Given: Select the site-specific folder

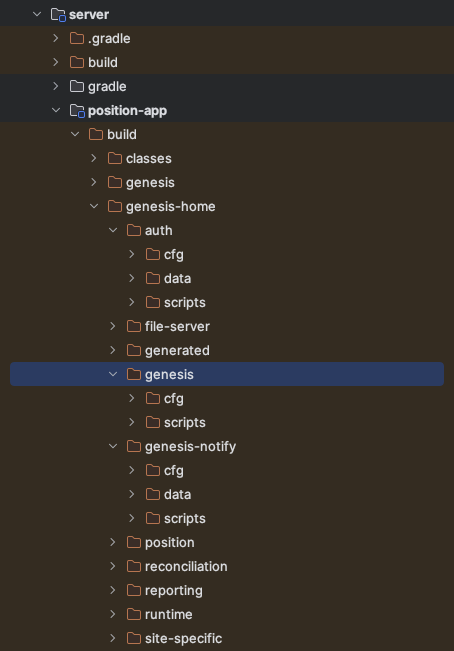Looking at the screenshot, I should (x=183, y=639).
